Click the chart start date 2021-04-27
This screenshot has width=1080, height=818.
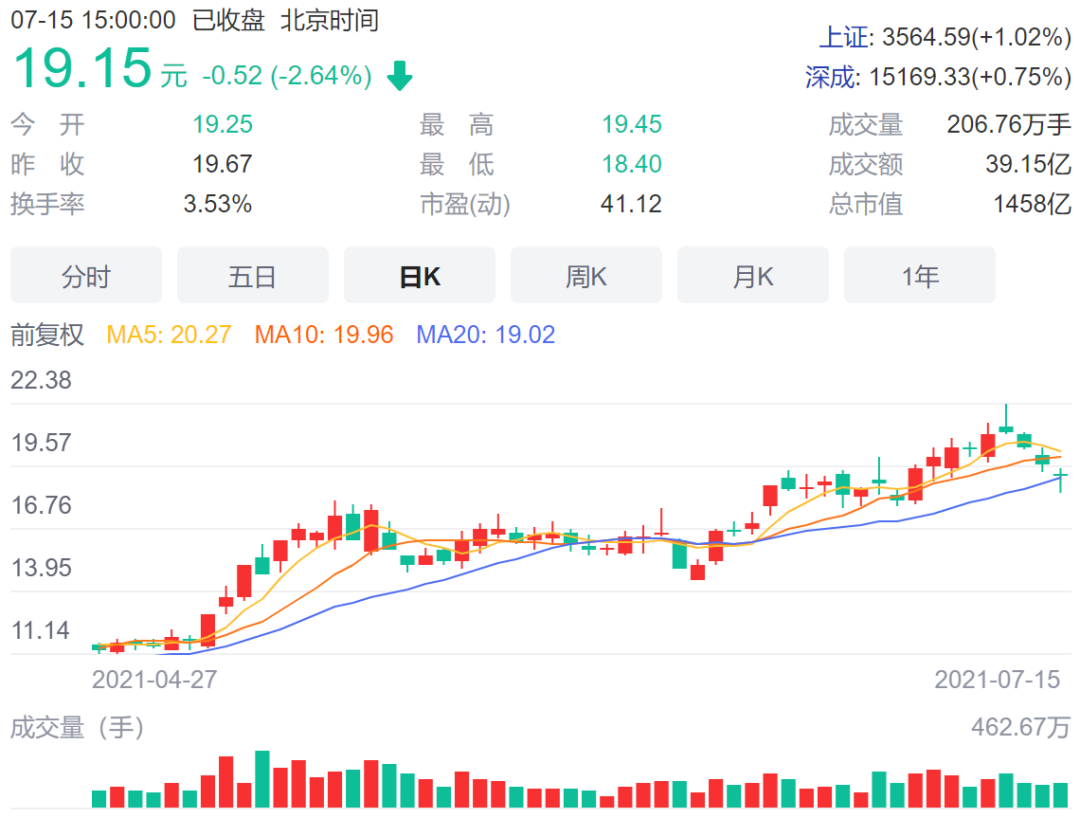154,680
